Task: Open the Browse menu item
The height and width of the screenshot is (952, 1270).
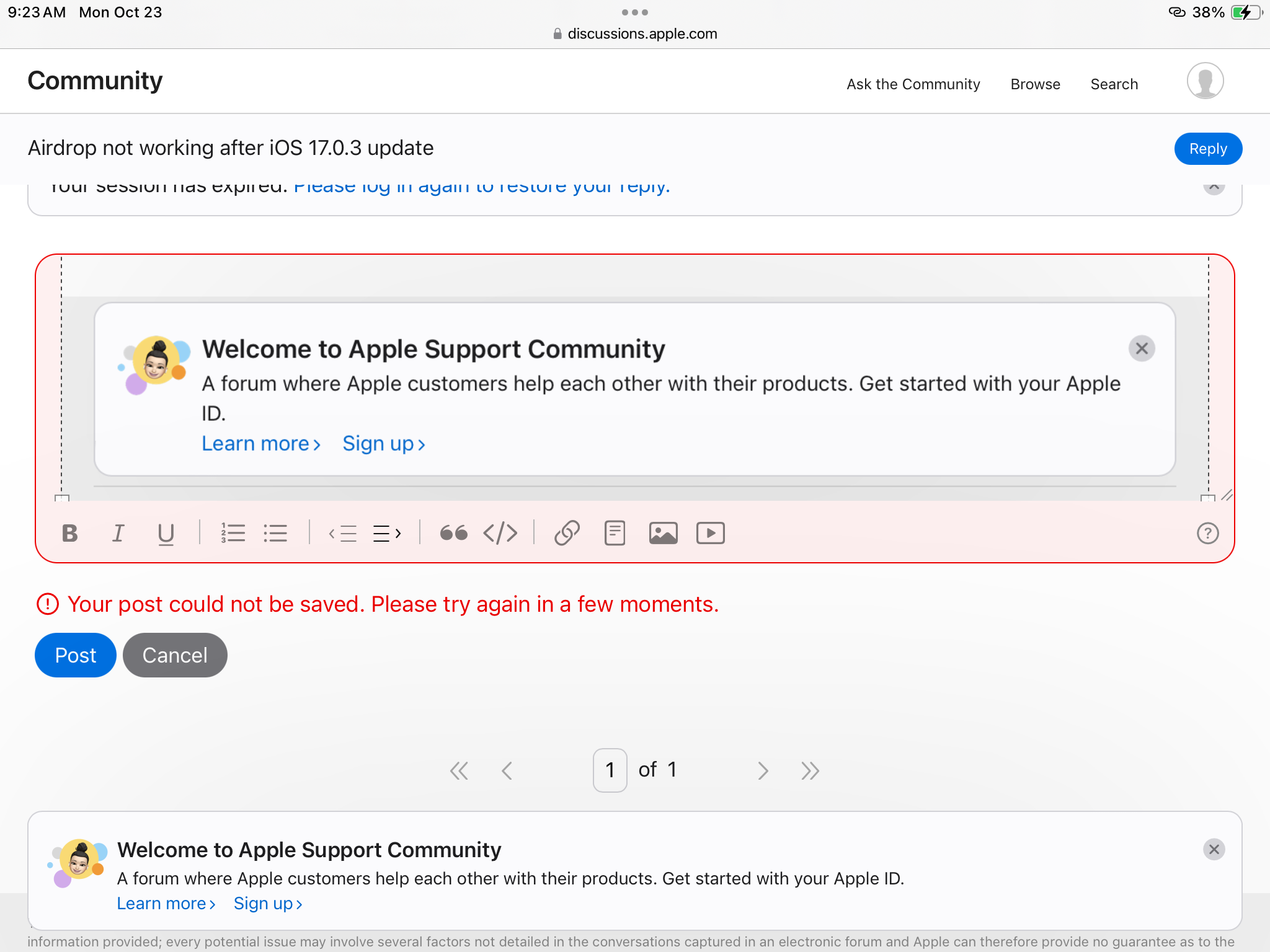Action: (1035, 84)
